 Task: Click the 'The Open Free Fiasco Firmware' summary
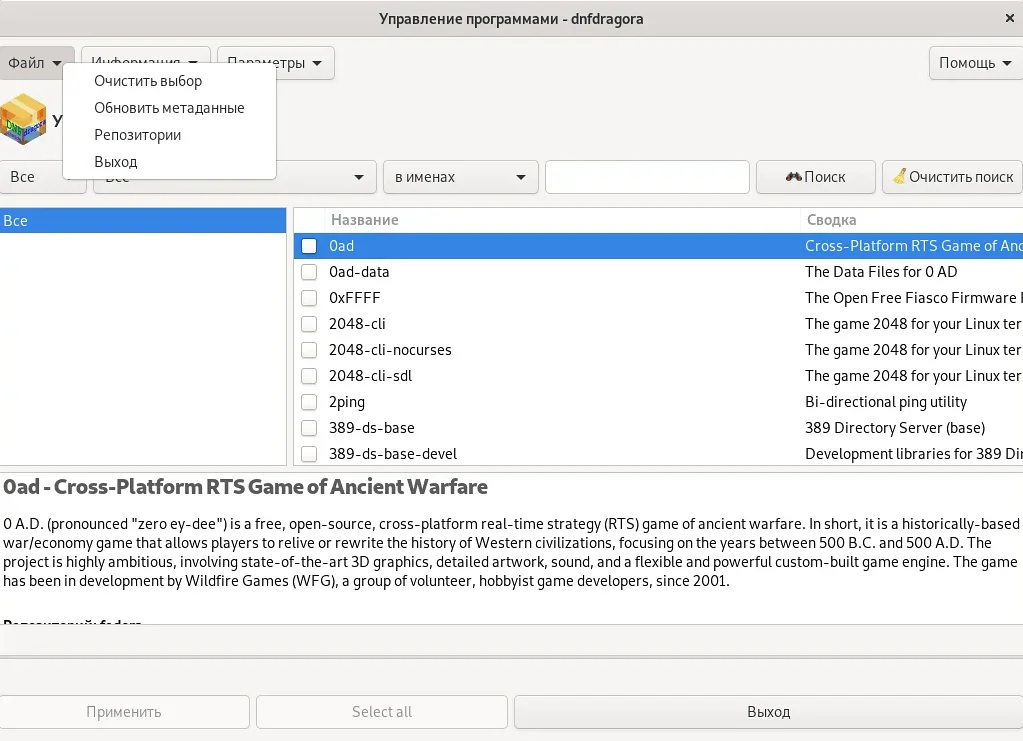click(911, 298)
